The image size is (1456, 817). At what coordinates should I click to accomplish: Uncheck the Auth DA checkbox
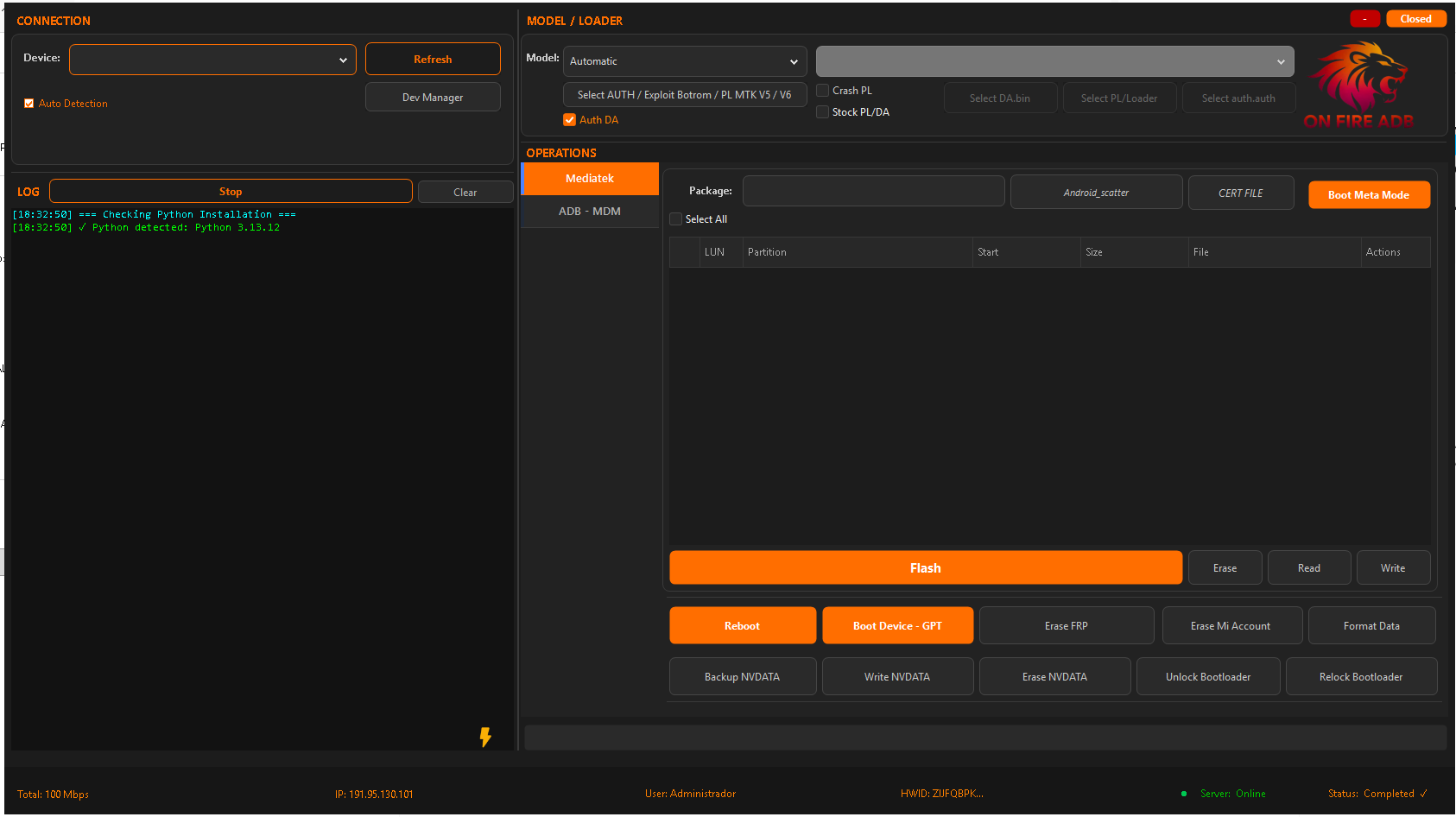coord(569,120)
